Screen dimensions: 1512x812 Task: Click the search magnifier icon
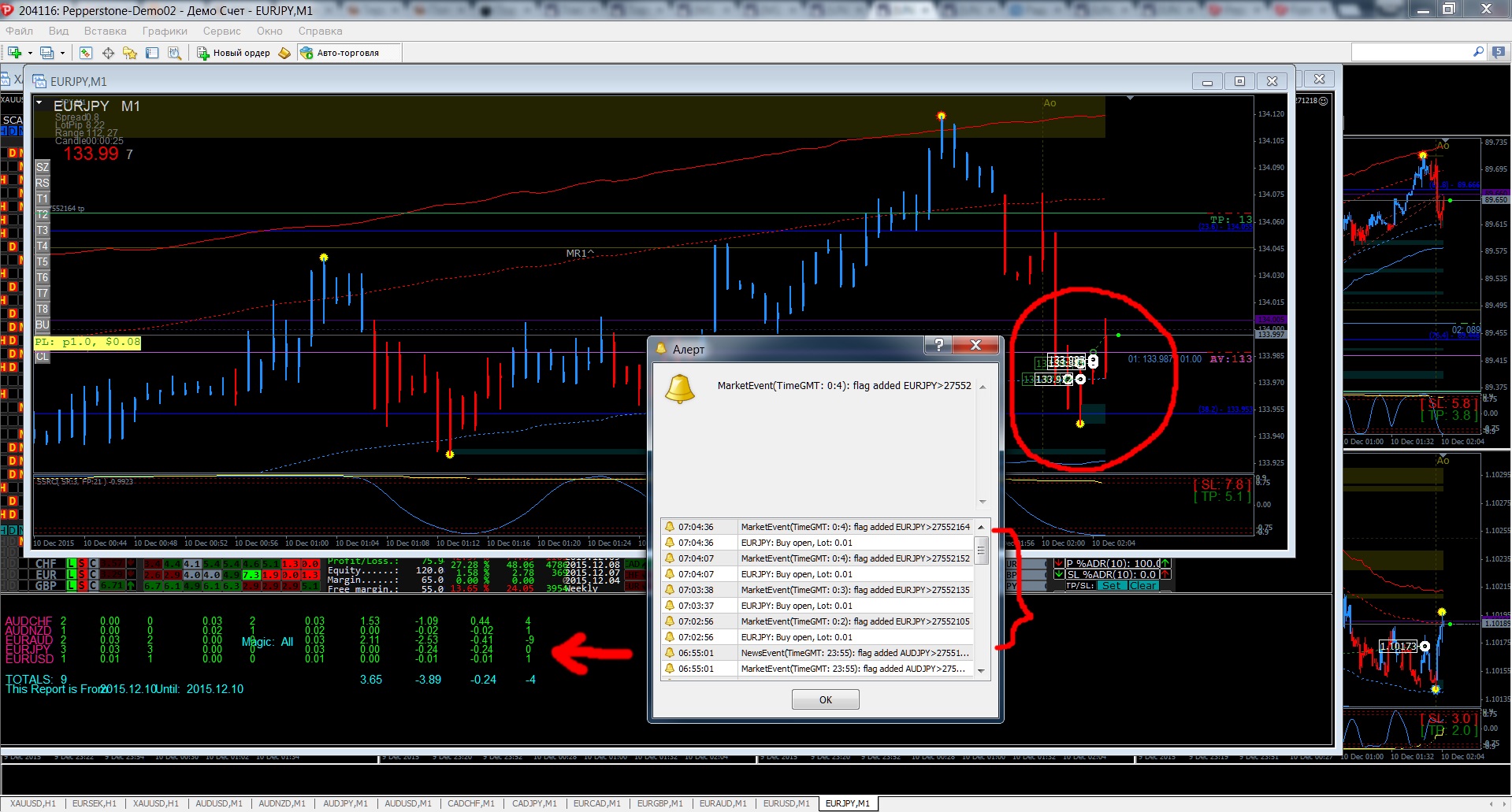pos(1478,52)
